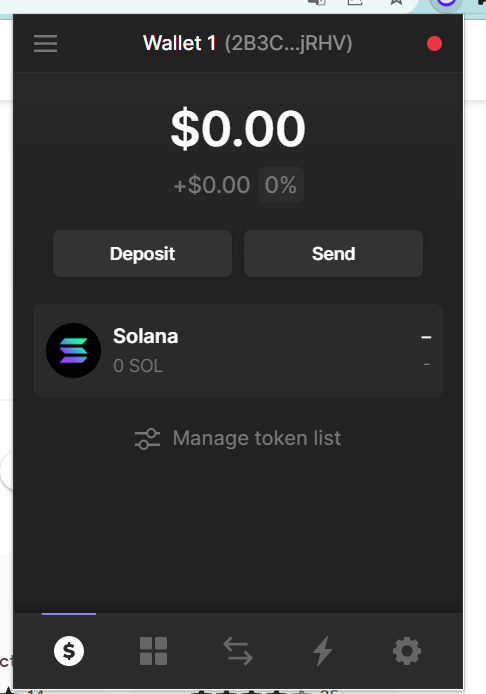Open the Swap arrows tab

point(238,651)
